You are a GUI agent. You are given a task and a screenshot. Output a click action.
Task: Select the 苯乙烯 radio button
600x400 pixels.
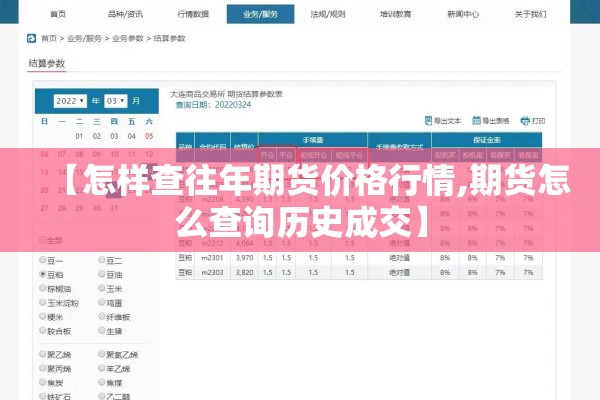coord(102,368)
